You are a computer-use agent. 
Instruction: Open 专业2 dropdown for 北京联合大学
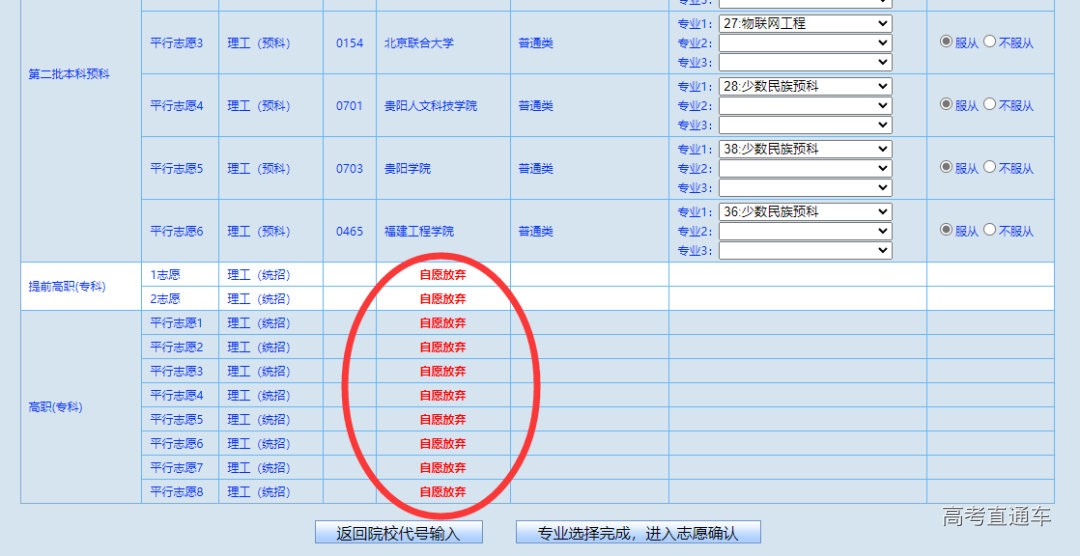[x=805, y=43]
